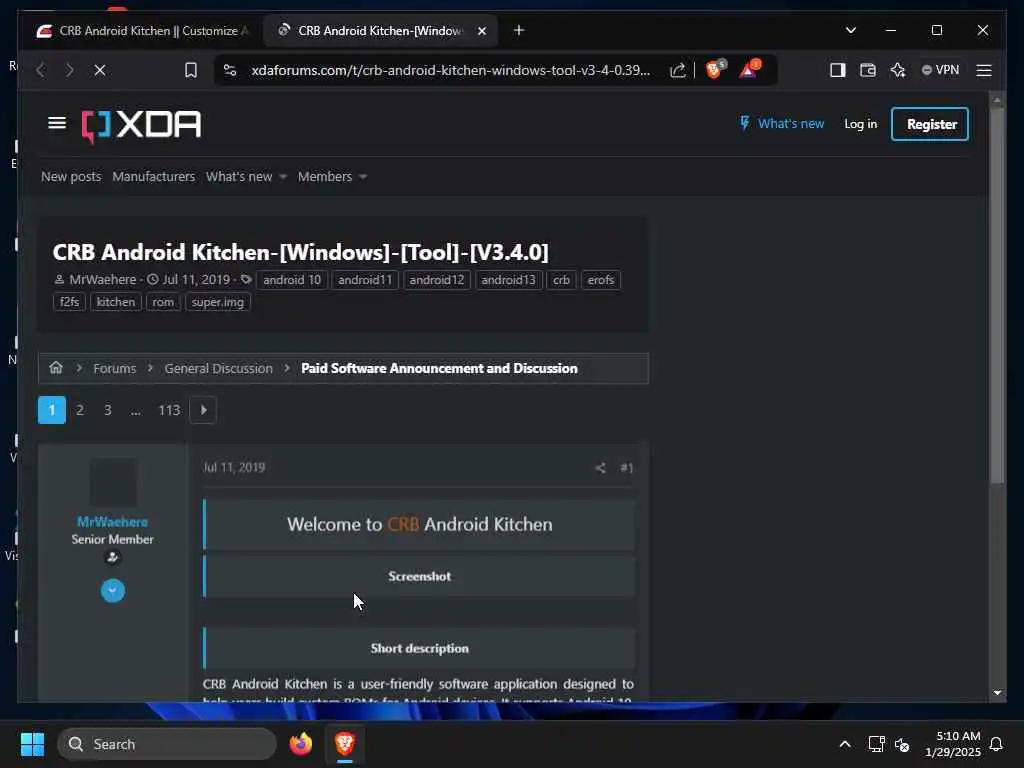The height and width of the screenshot is (768, 1024).
Task: Open a new browser tab
Action: [x=519, y=30]
